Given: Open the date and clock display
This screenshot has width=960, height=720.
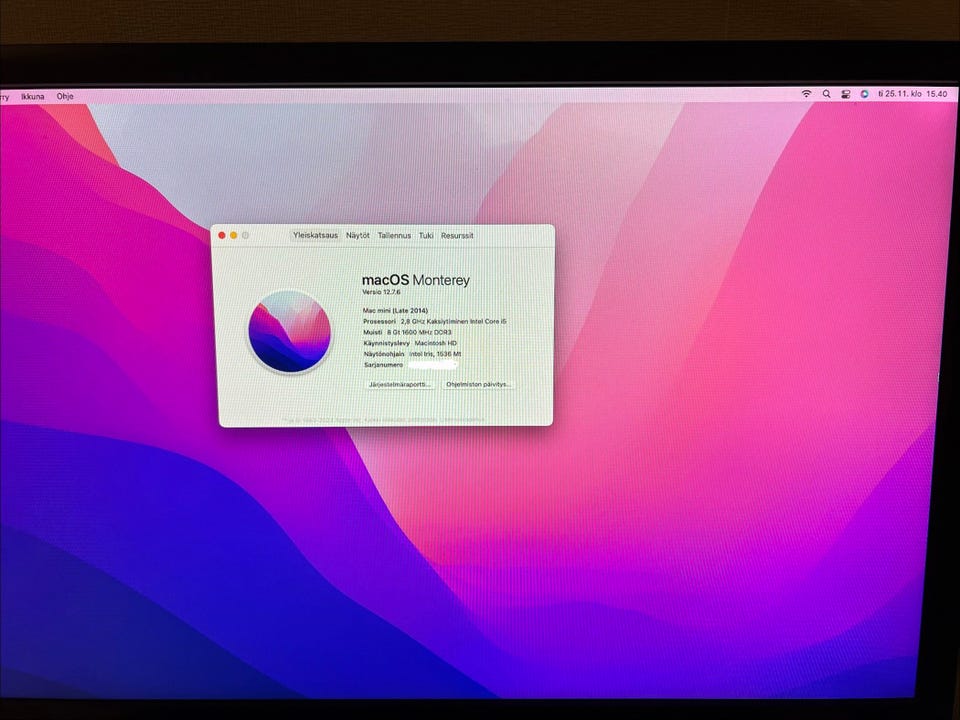Looking at the screenshot, I should click(912, 94).
